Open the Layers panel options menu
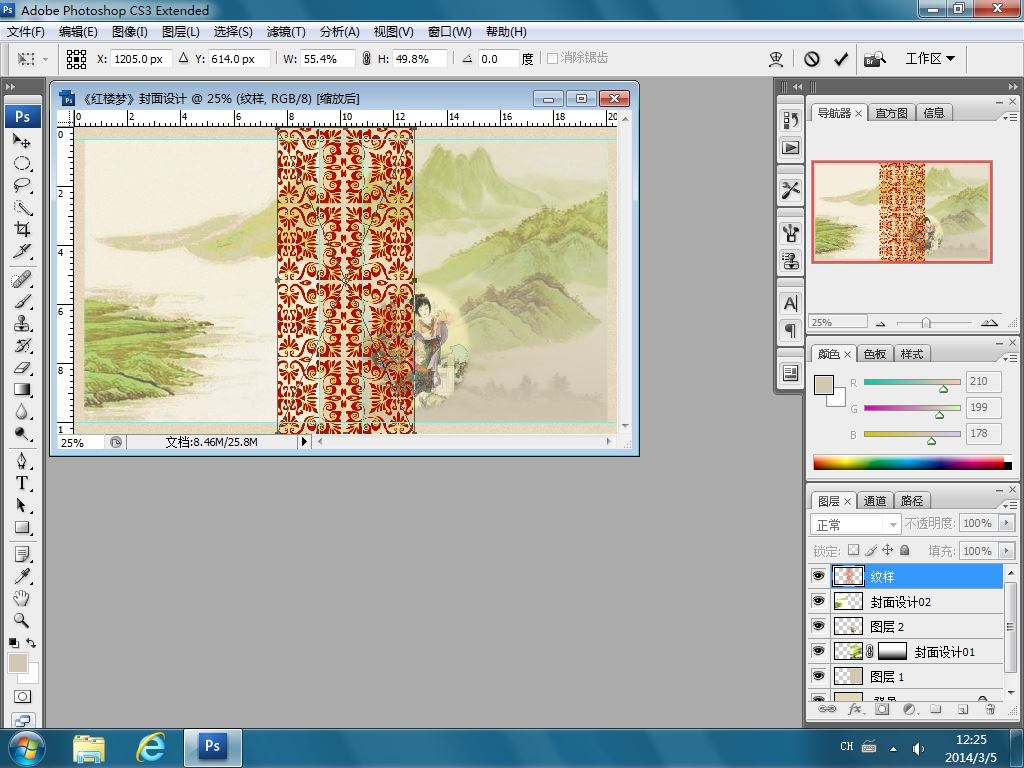 (1009, 504)
